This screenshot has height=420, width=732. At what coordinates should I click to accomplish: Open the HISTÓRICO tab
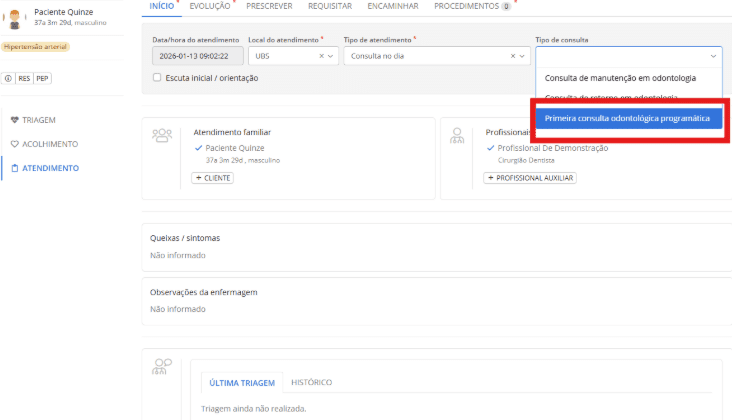click(x=311, y=383)
